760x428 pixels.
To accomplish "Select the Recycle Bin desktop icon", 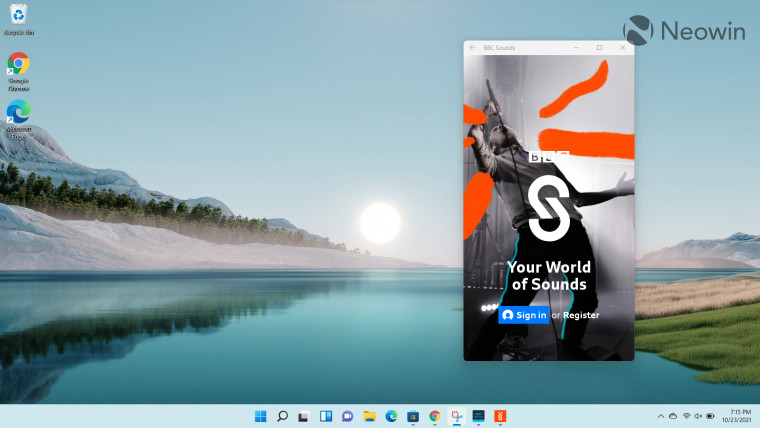I will [x=18, y=19].
